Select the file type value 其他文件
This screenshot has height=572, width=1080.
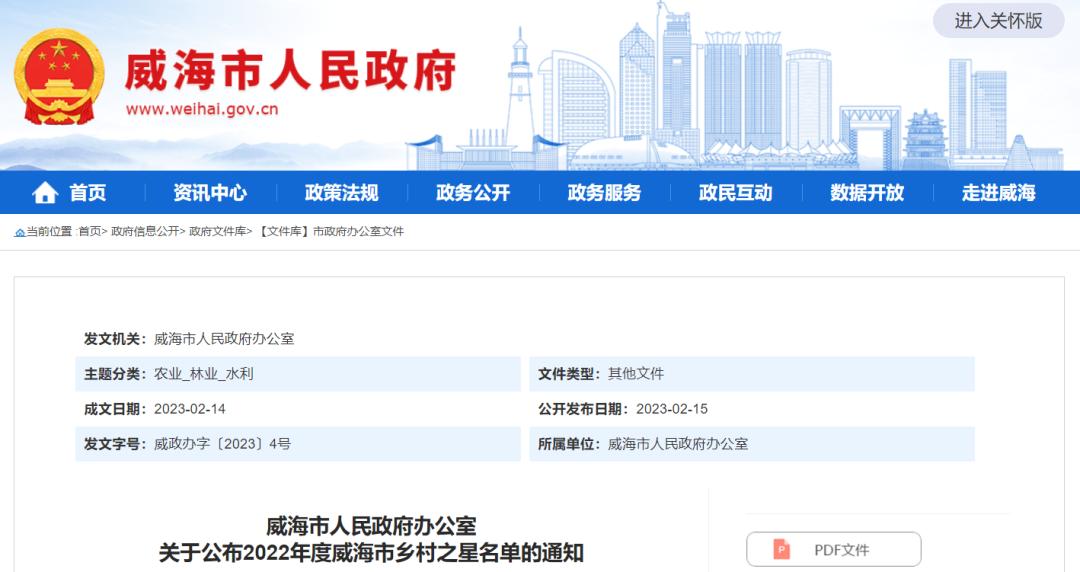tap(636, 374)
